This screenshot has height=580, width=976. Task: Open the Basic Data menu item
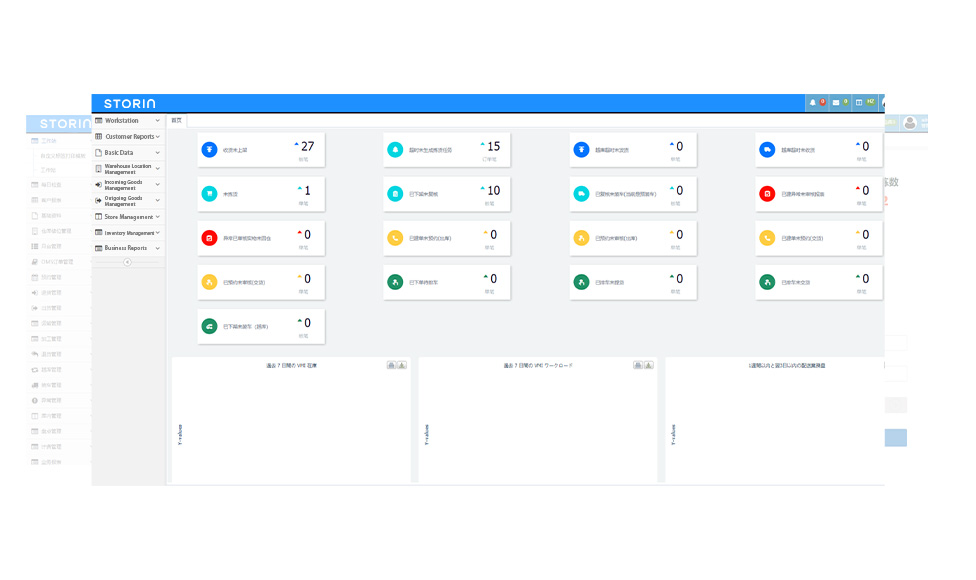(128, 152)
